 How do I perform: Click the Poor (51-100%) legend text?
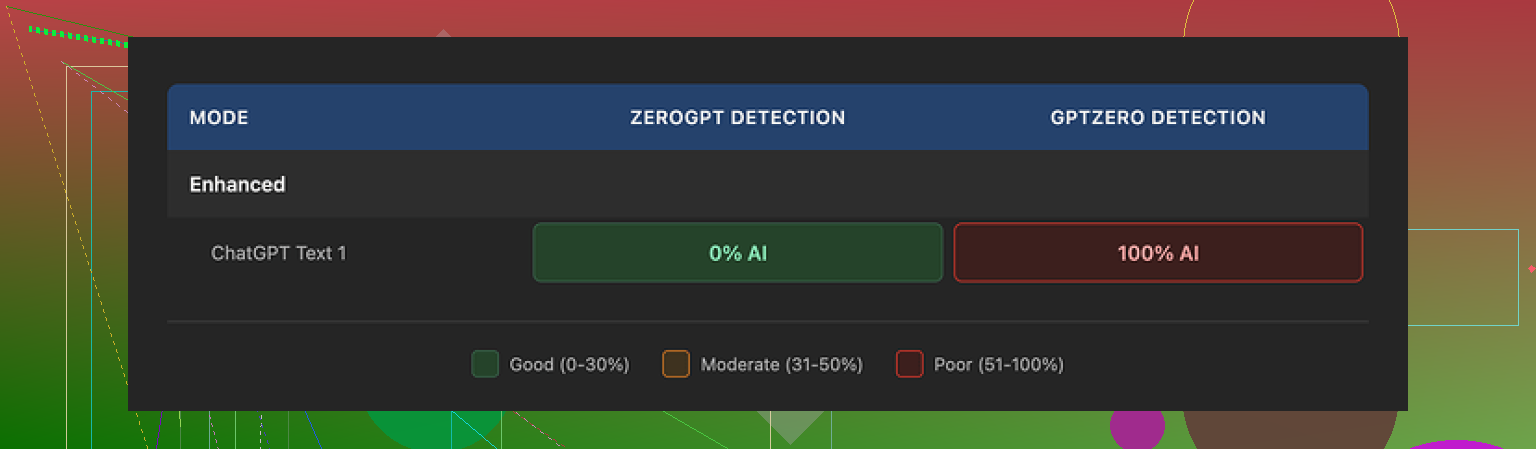coord(998,364)
